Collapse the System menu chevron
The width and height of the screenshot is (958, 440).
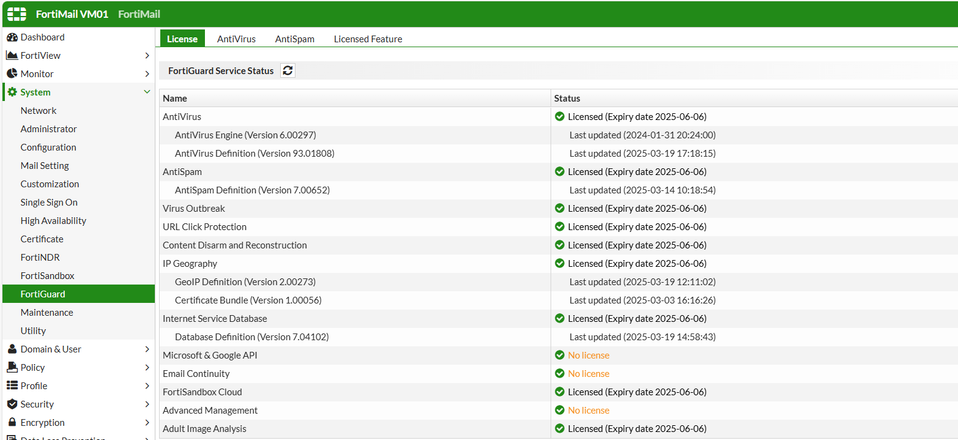point(147,92)
